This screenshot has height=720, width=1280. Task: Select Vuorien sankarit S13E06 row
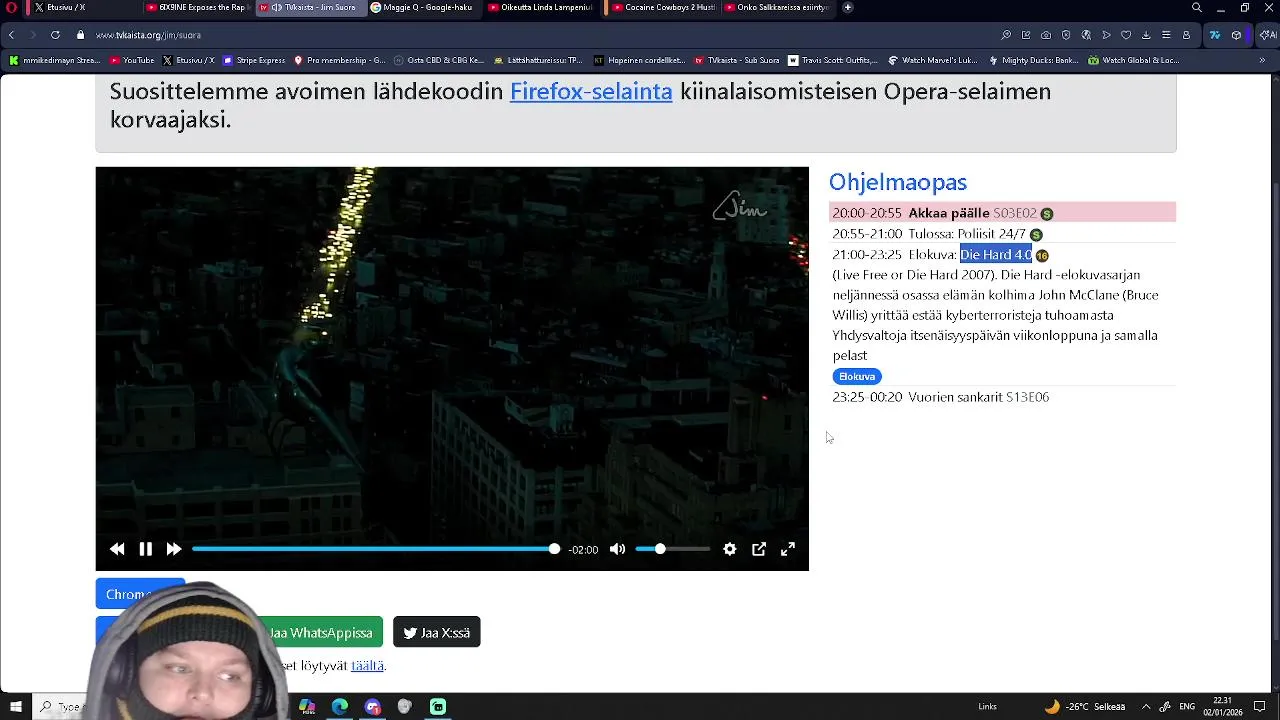click(1002, 397)
